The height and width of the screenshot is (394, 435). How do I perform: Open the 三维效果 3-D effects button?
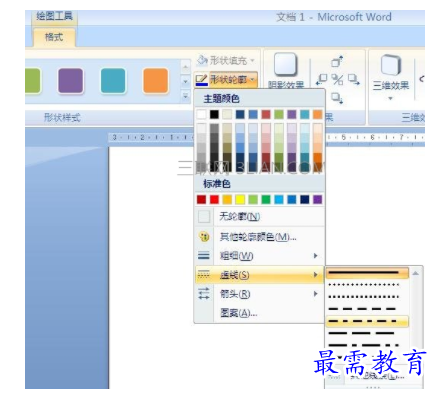tap(391, 77)
